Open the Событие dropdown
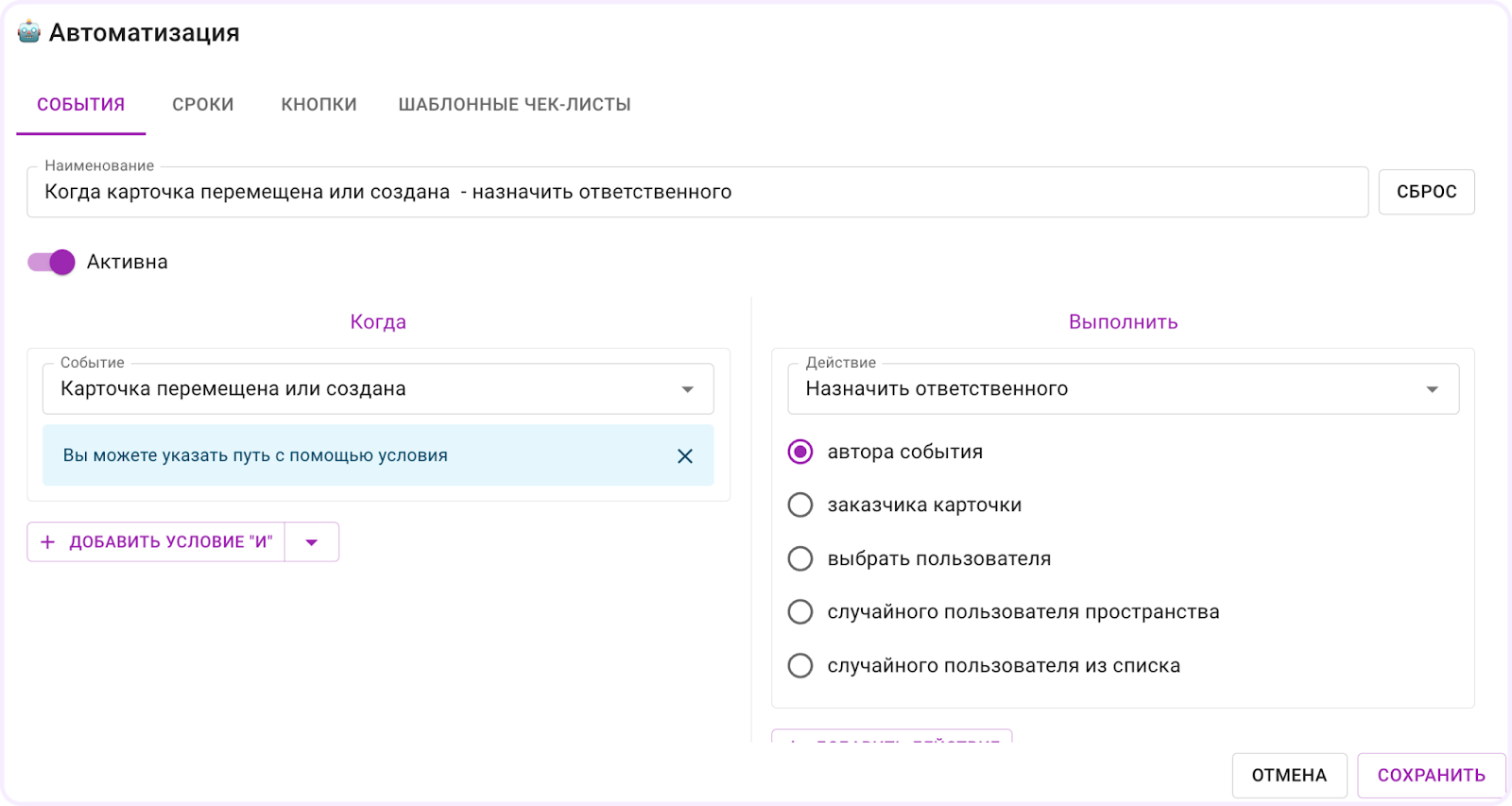 (x=378, y=389)
